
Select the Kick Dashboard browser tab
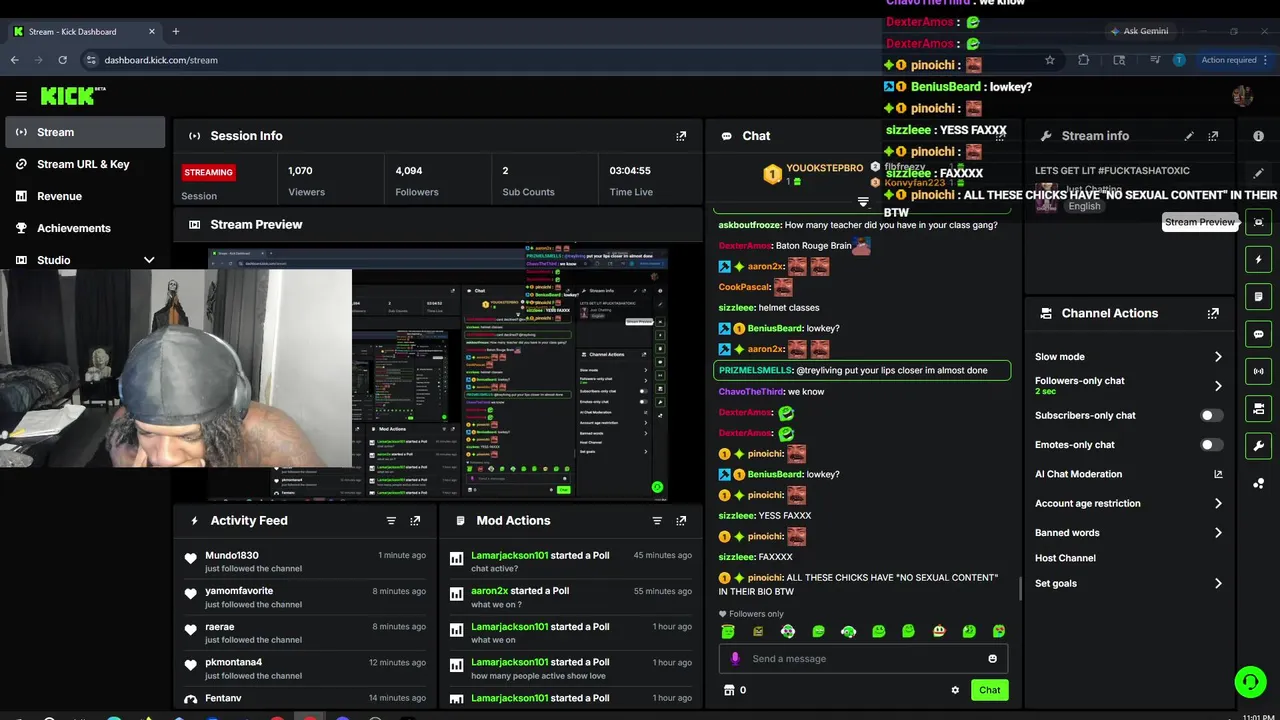pos(83,31)
